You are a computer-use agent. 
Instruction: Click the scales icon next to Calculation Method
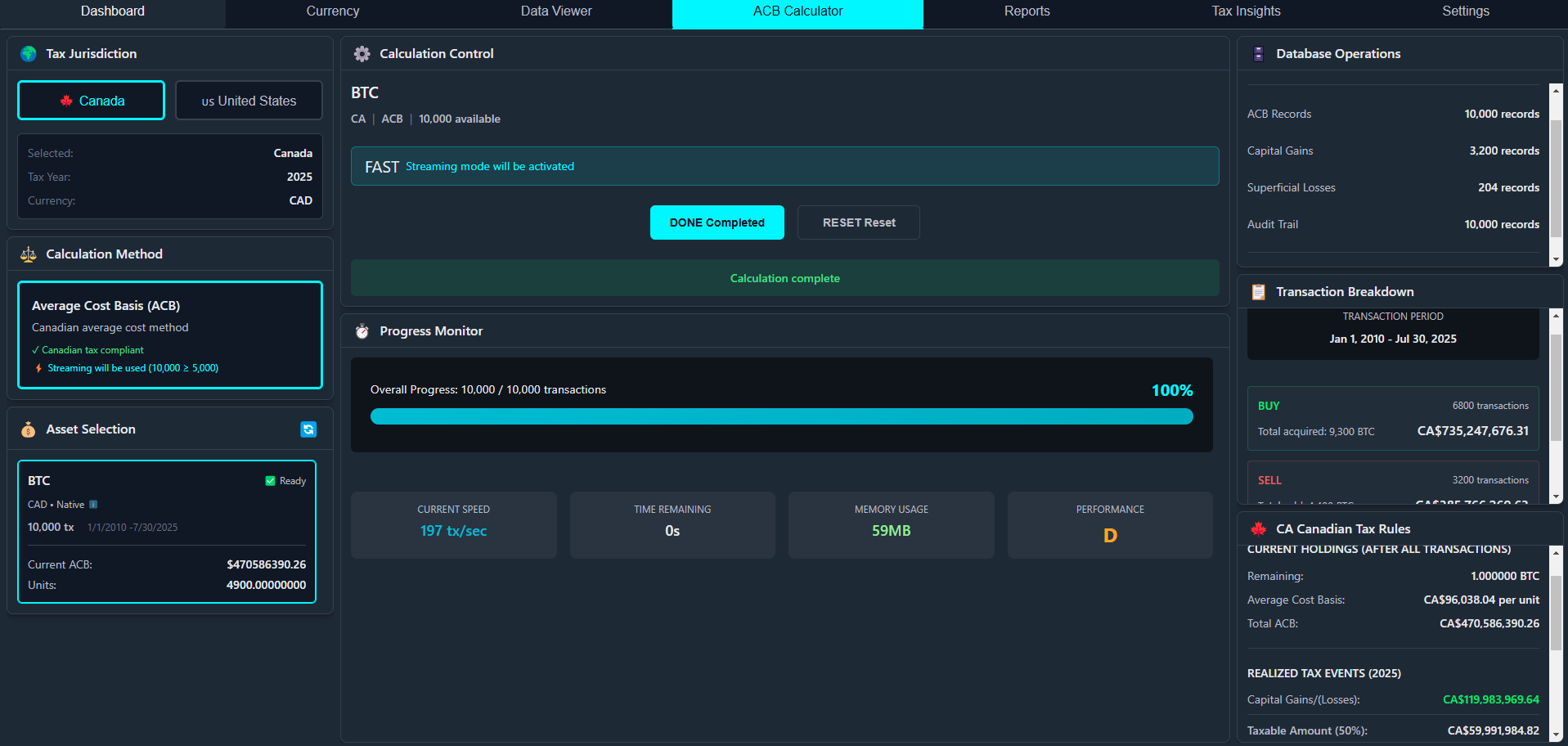click(27, 254)
